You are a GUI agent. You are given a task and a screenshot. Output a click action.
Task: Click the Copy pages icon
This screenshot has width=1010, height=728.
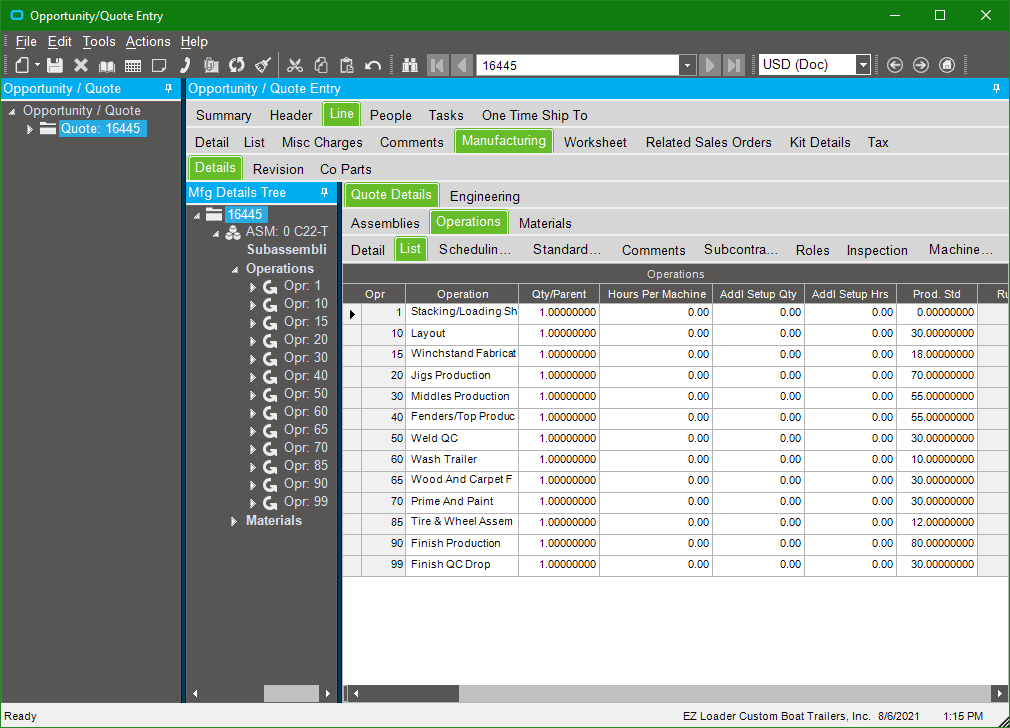[x=321, y=65]
